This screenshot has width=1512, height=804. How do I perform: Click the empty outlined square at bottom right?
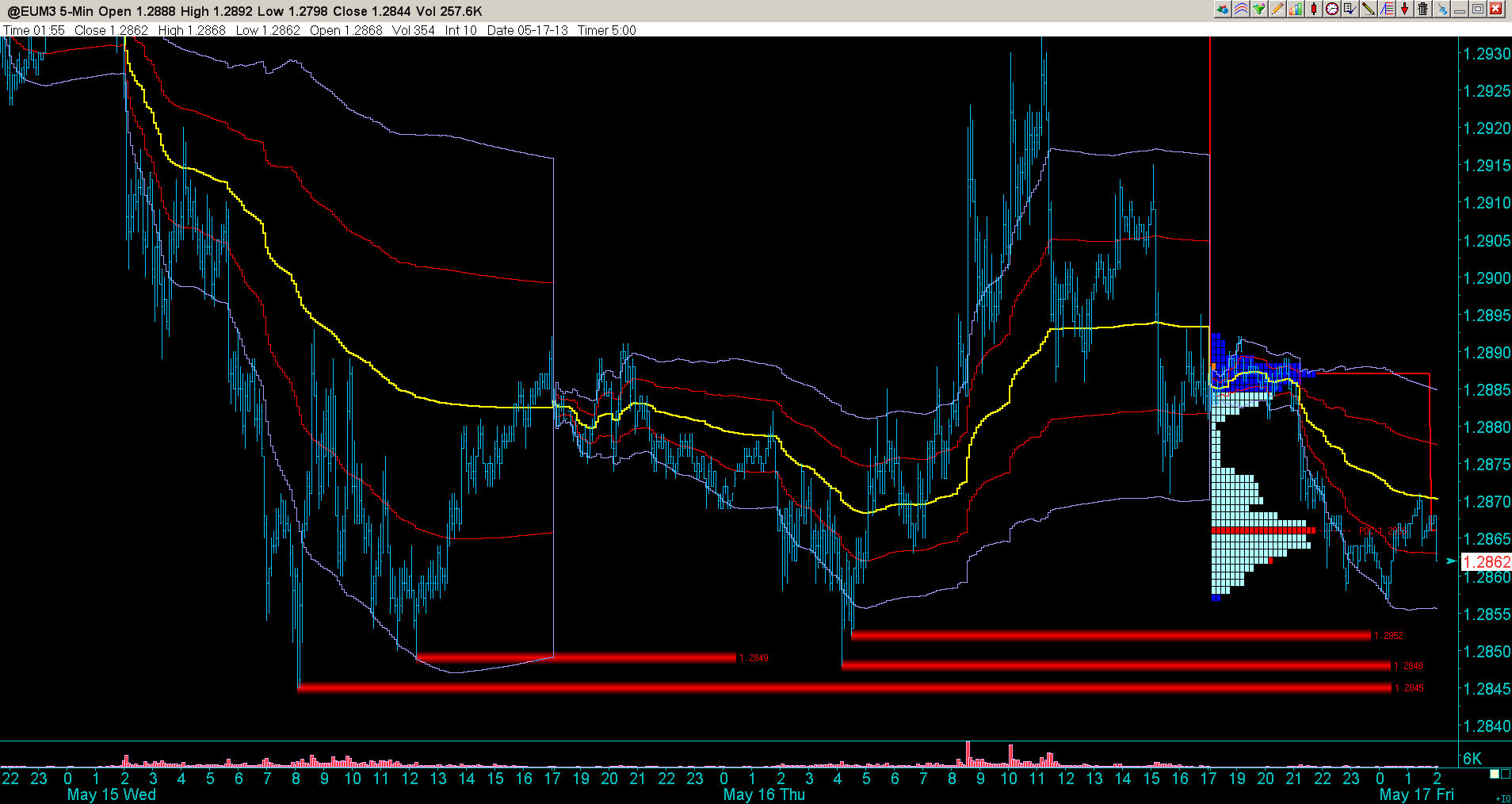(x=1506, y=774)
